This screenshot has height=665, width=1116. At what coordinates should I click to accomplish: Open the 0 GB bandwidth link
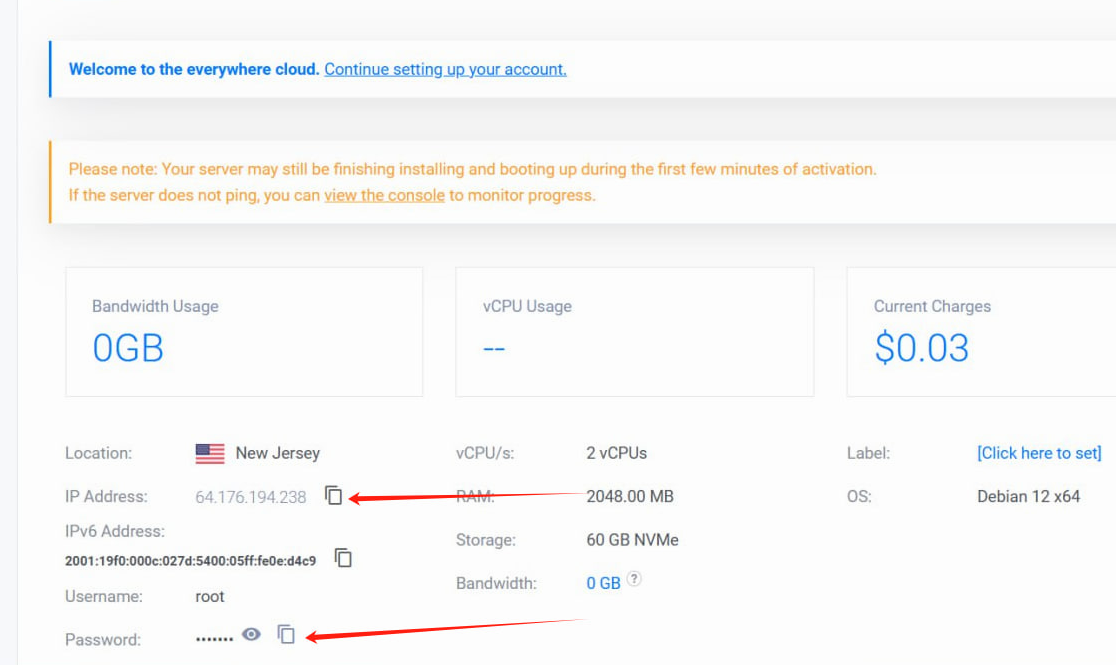pyautogui.click(x=603, y=583)
